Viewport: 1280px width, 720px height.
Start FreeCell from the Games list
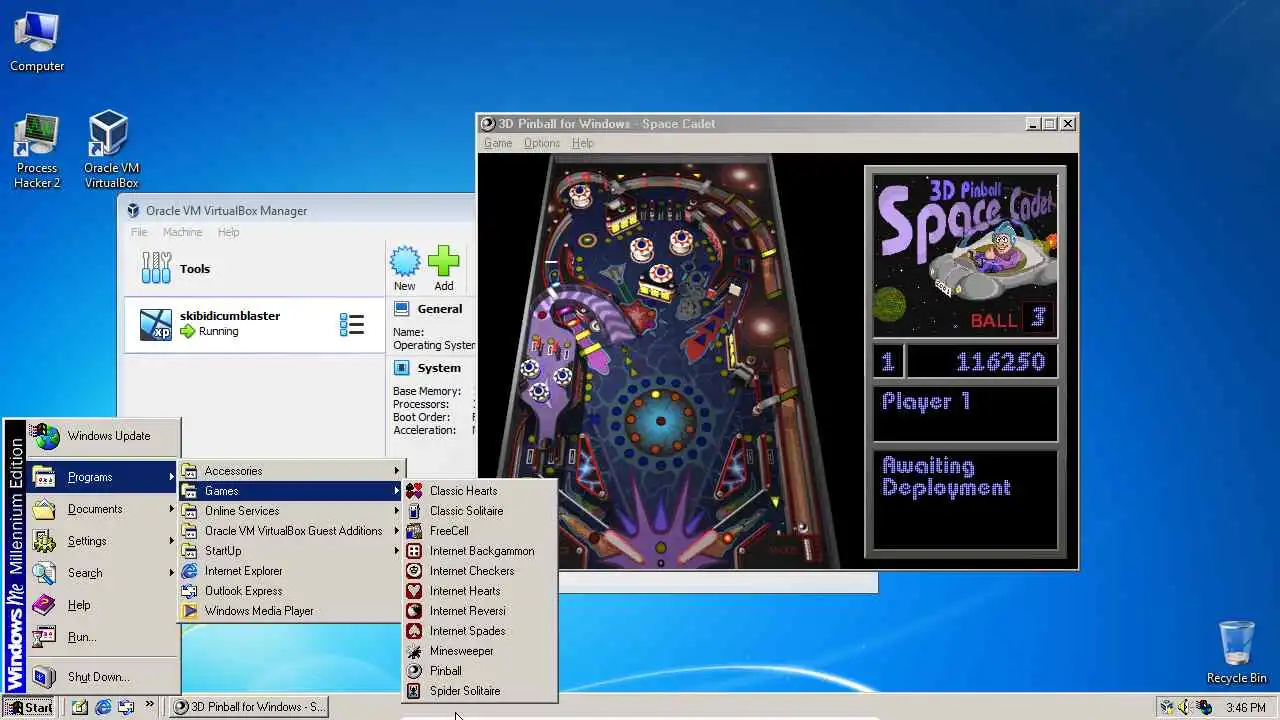479,531
